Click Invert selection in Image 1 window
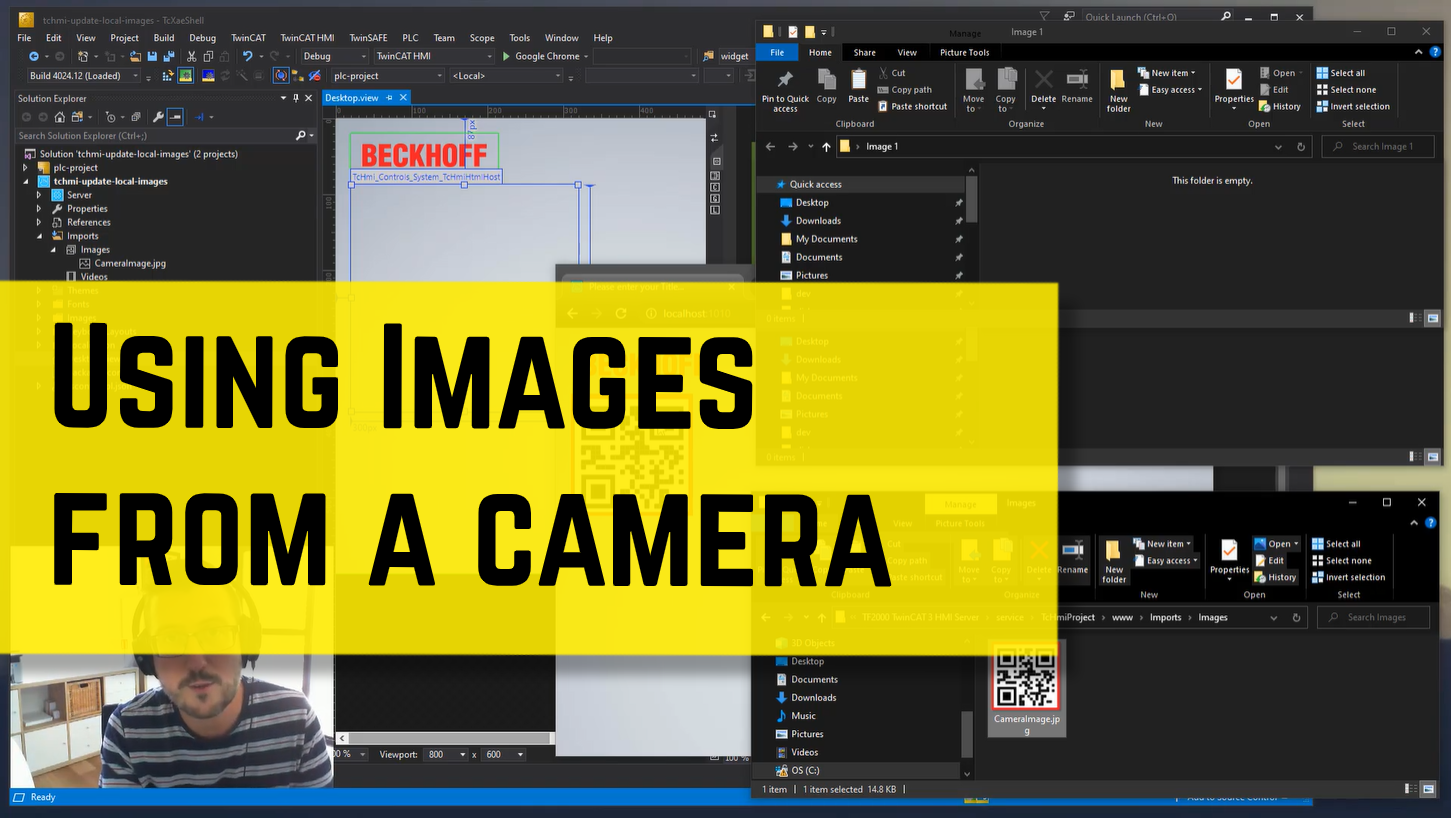The image size is (1451, 818). pos(1353,106)
